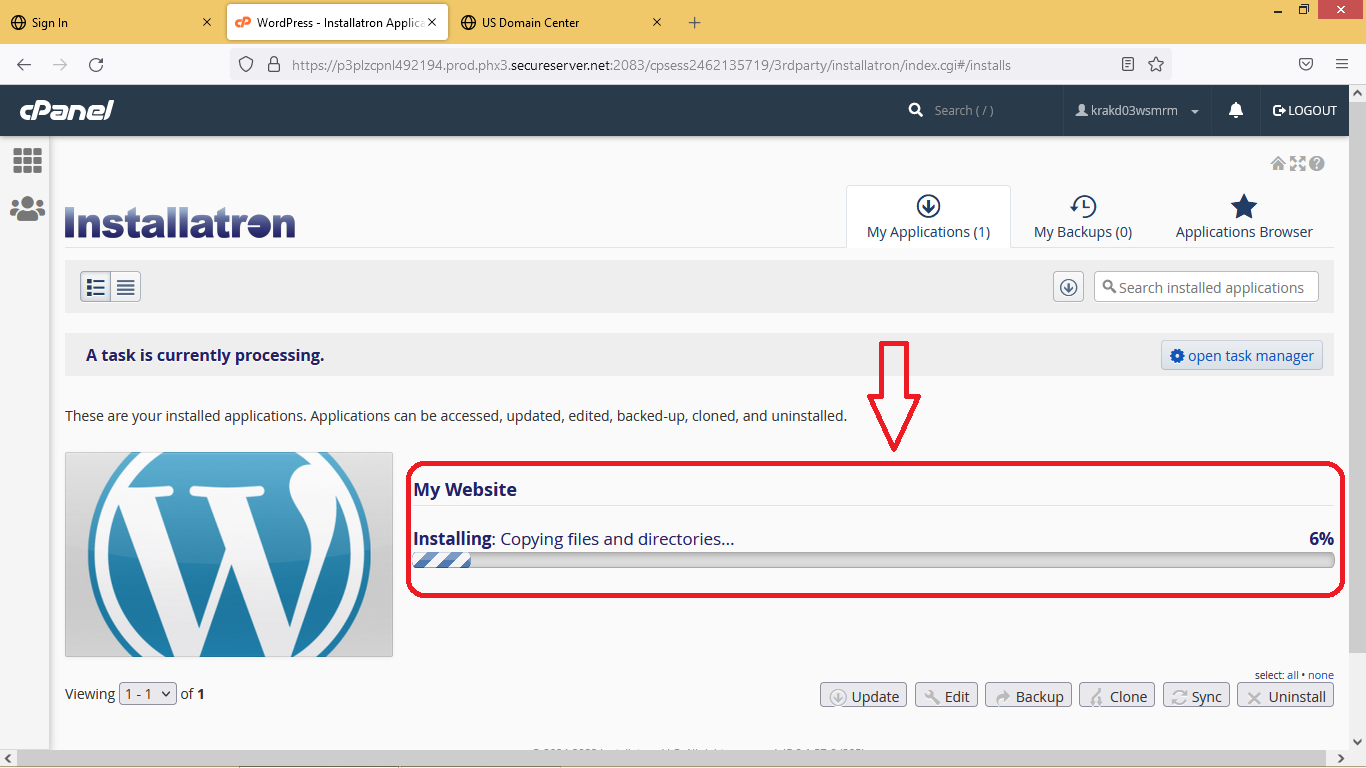1366x768 pixels.
Task: Reload the current page
Action: click(x=96, y=64)
